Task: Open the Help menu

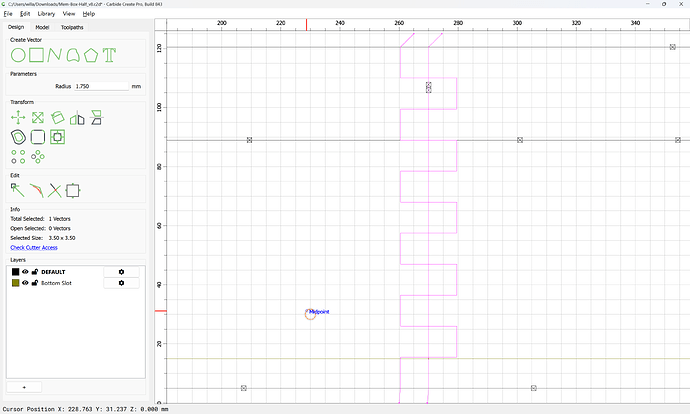Action: (88, 14)
